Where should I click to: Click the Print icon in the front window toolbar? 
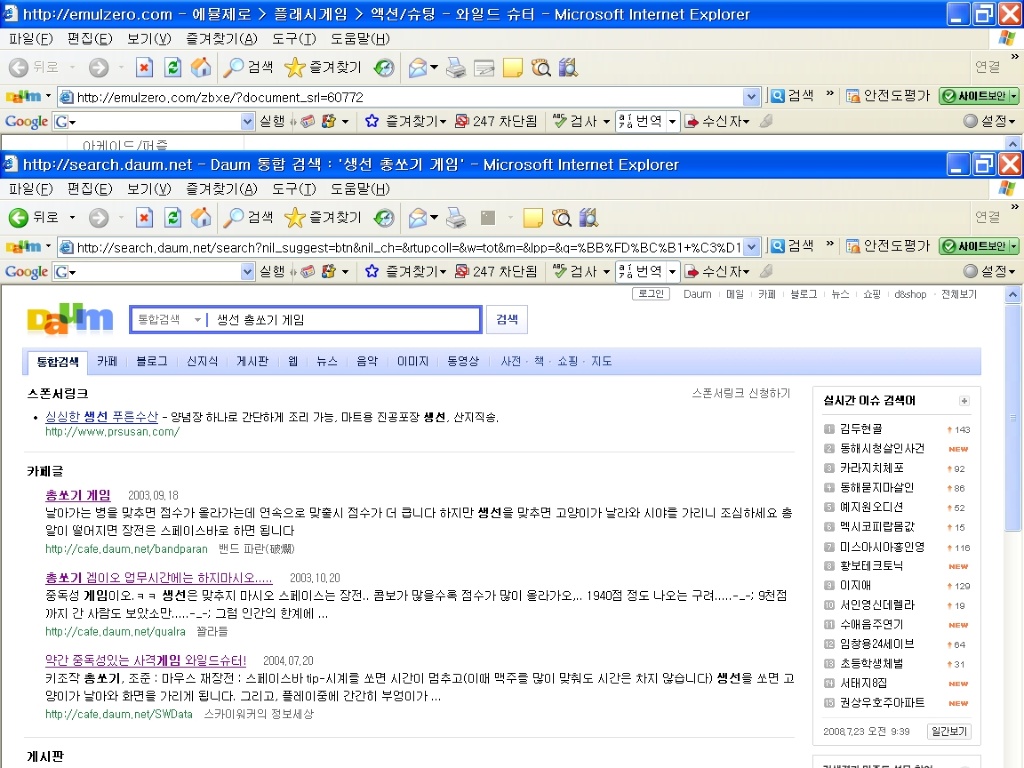tap(456, 217)
